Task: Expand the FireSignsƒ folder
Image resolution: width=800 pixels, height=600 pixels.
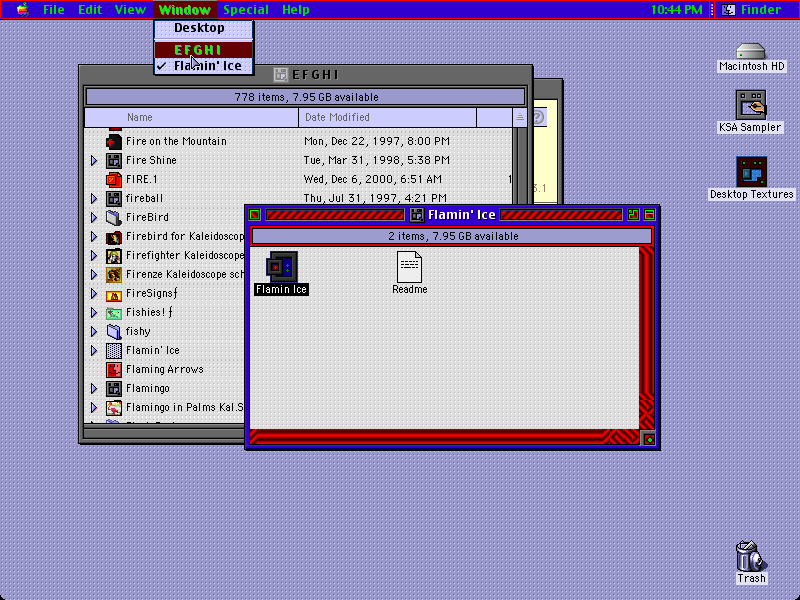Action: 94,293
